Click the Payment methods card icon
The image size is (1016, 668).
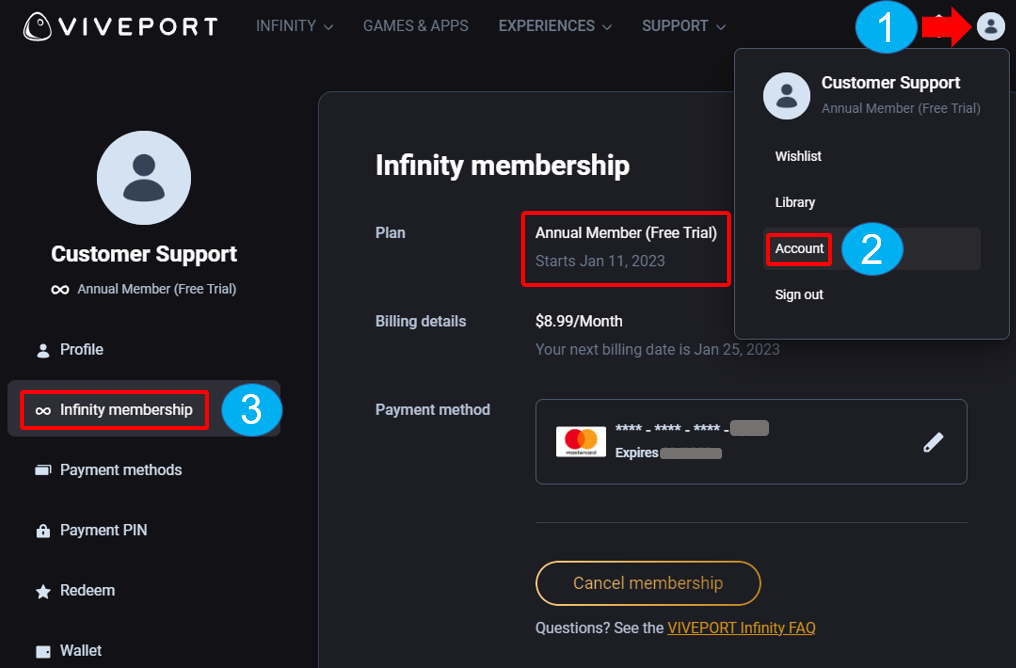tap(43, 470)
